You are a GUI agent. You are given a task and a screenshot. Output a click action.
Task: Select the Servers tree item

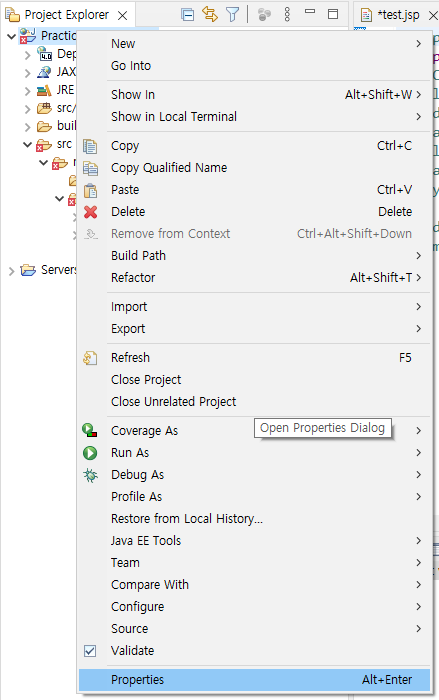[59, 270]
